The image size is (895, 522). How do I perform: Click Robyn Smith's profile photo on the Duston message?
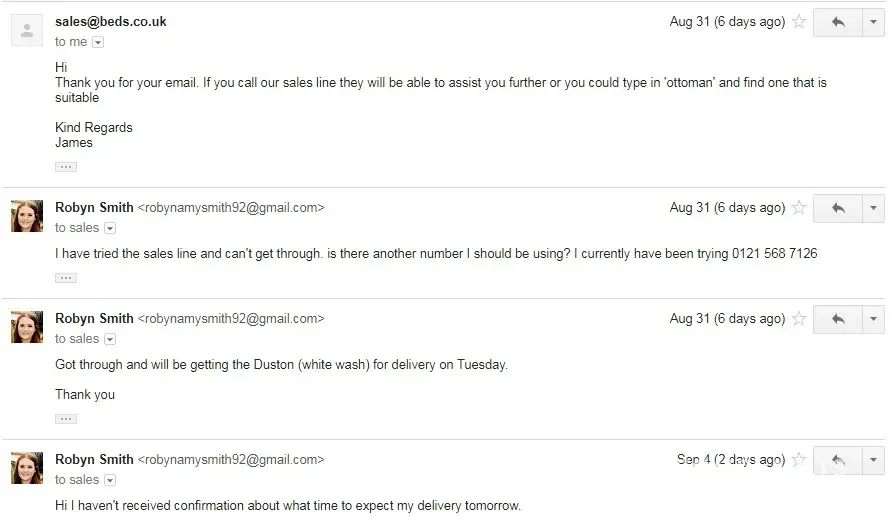[27, 327]
